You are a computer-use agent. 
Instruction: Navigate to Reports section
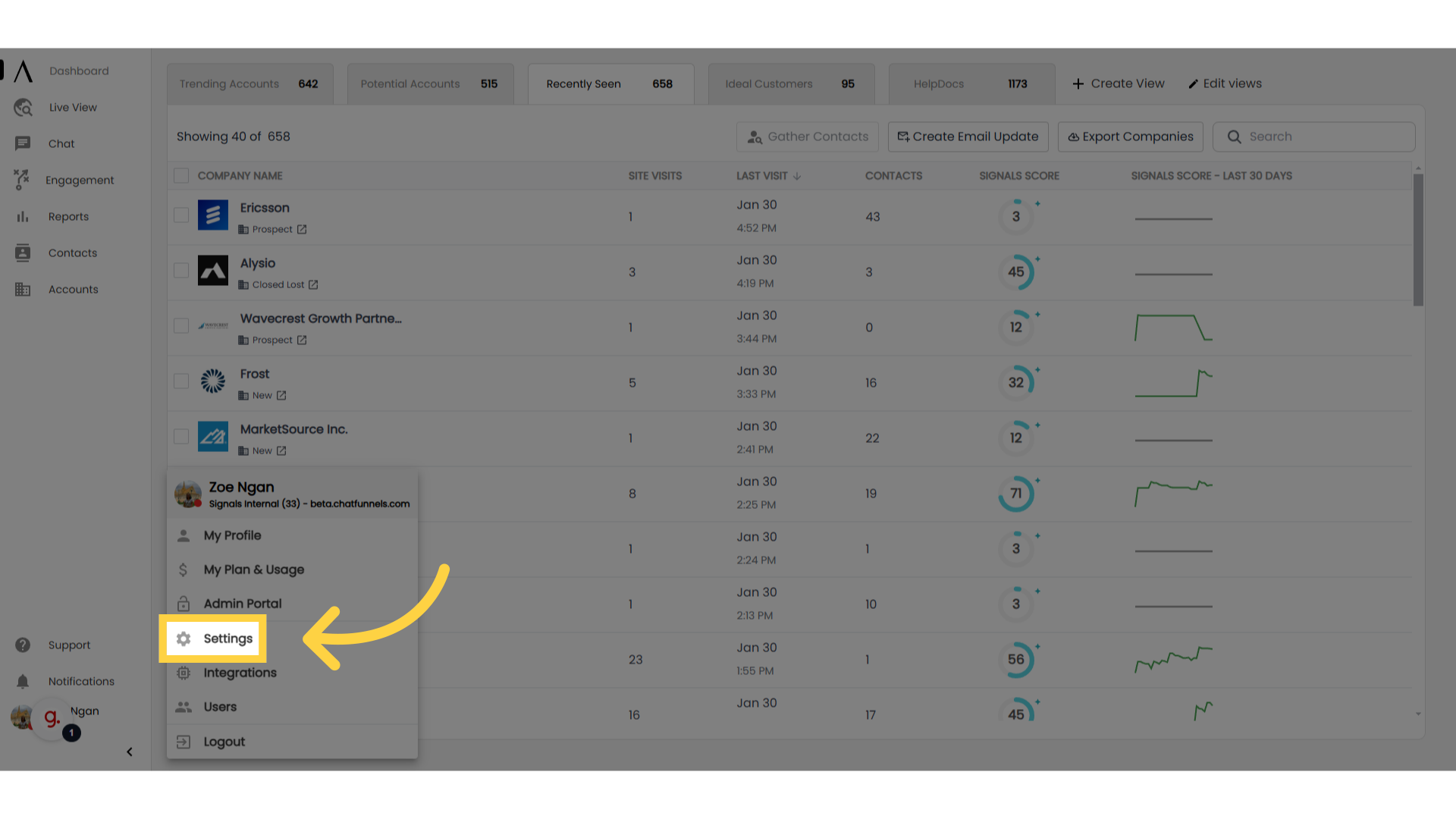pos(67,216)
